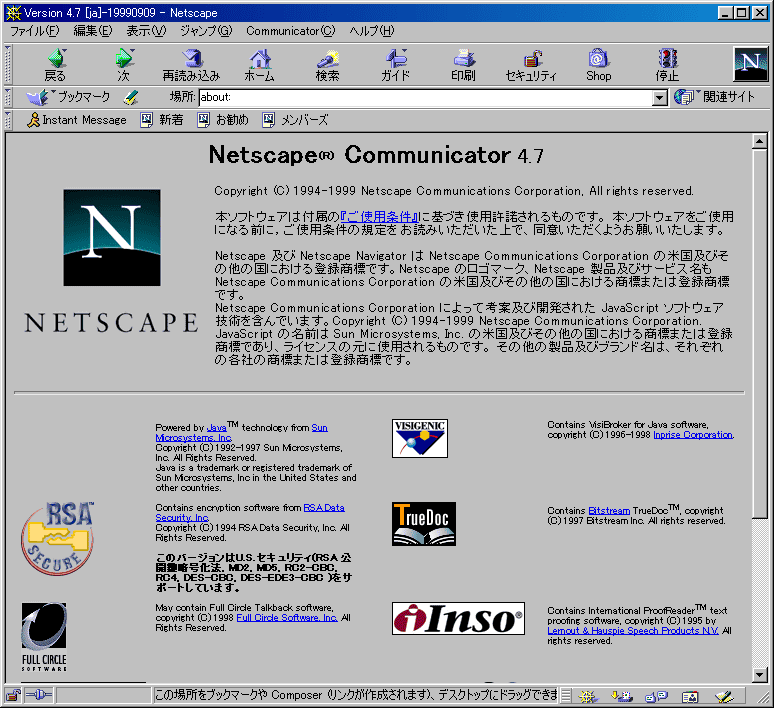774x708 pixels.
Task: Open ヘルプ(H) menu
Action: (372, 31)
